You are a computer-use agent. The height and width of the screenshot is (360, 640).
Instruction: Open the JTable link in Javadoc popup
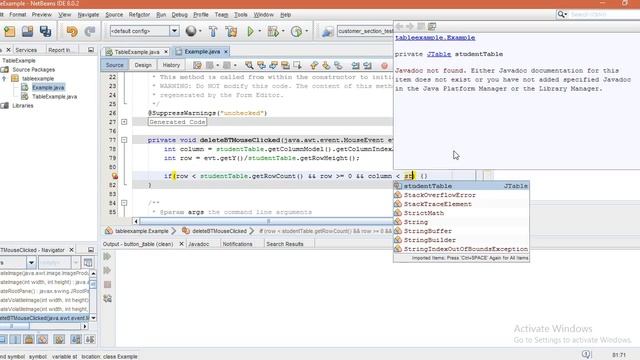click(439, 54)
